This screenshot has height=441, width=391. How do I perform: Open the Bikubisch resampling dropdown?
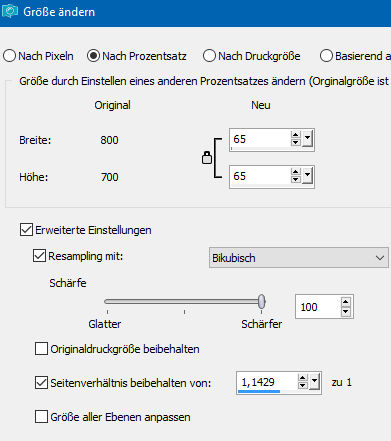click(x=299, y=258)
